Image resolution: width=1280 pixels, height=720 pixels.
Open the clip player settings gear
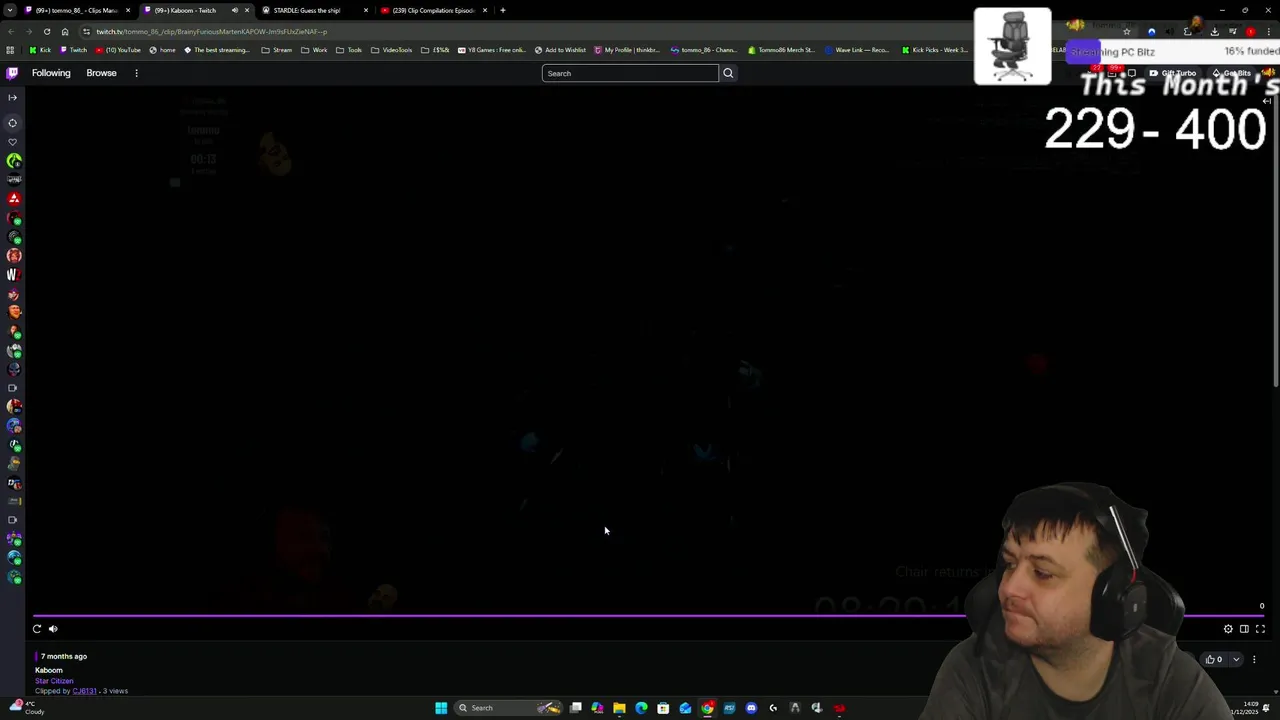(x=1228, y=629)
